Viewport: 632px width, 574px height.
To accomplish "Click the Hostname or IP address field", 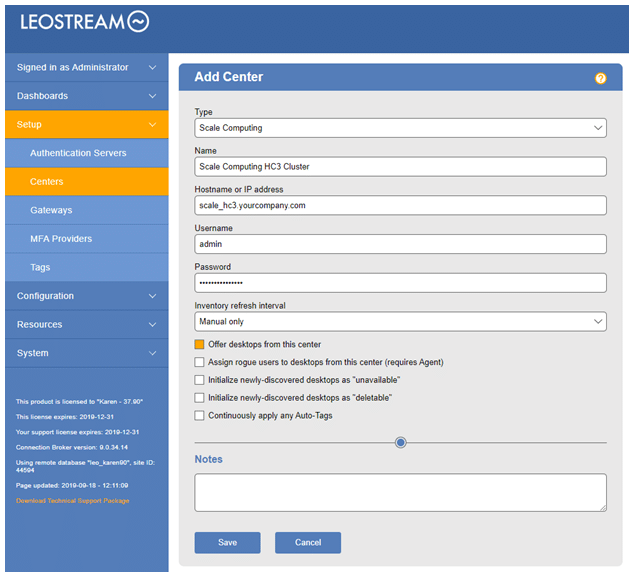I will 400,205.
